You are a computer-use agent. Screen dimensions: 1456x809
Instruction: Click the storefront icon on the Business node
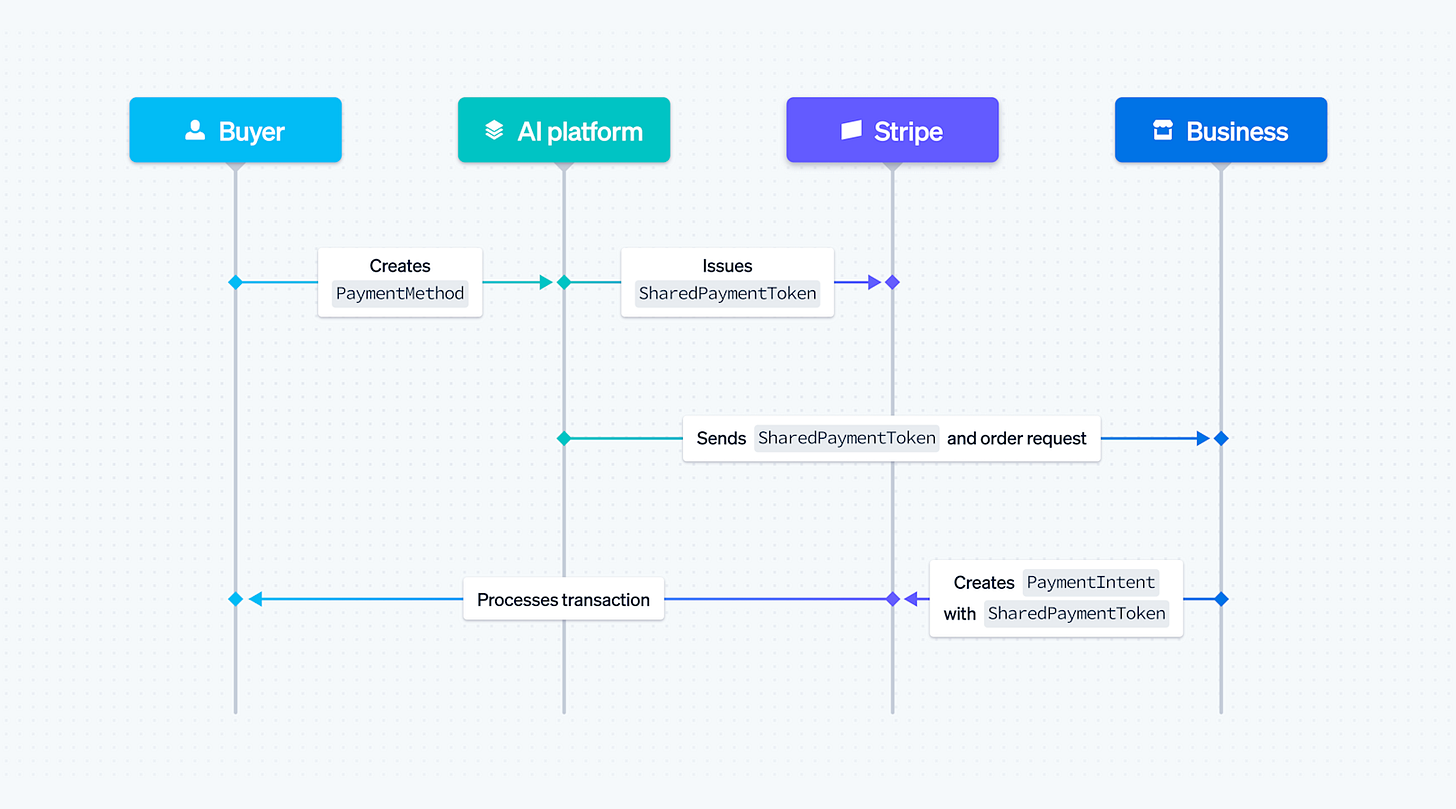click(1161, 129)
